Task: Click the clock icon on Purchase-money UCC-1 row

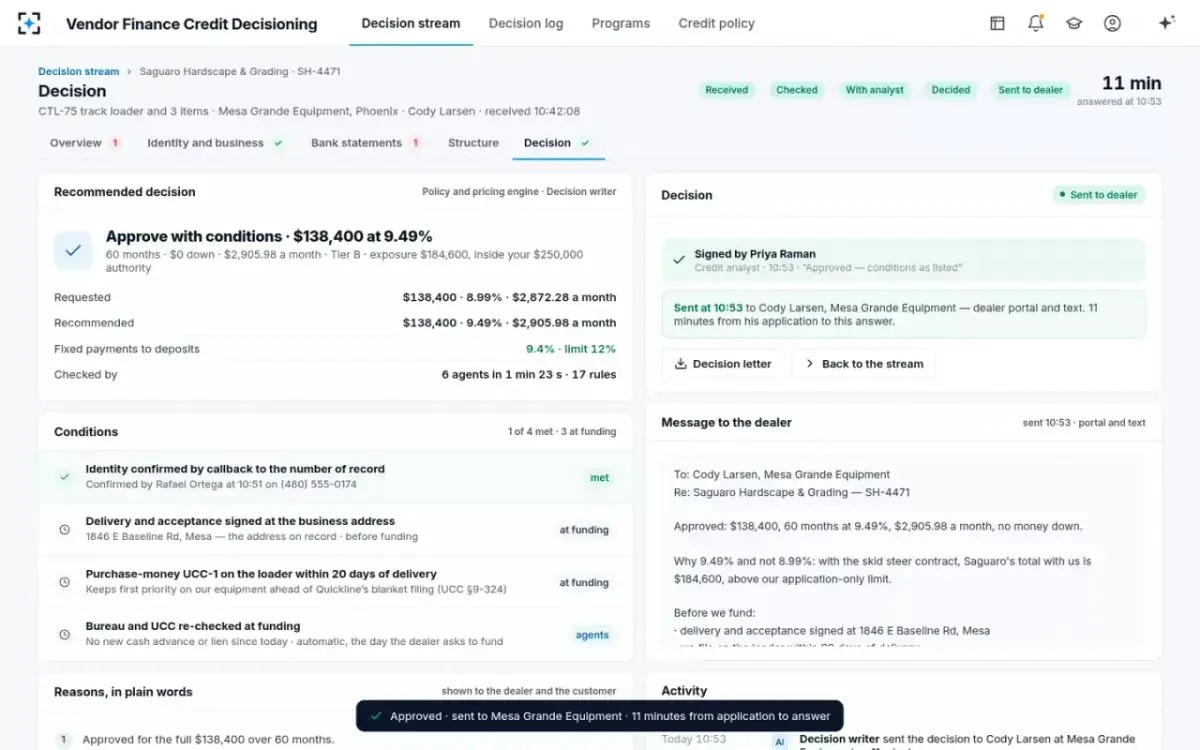Action: pos(65,582)
